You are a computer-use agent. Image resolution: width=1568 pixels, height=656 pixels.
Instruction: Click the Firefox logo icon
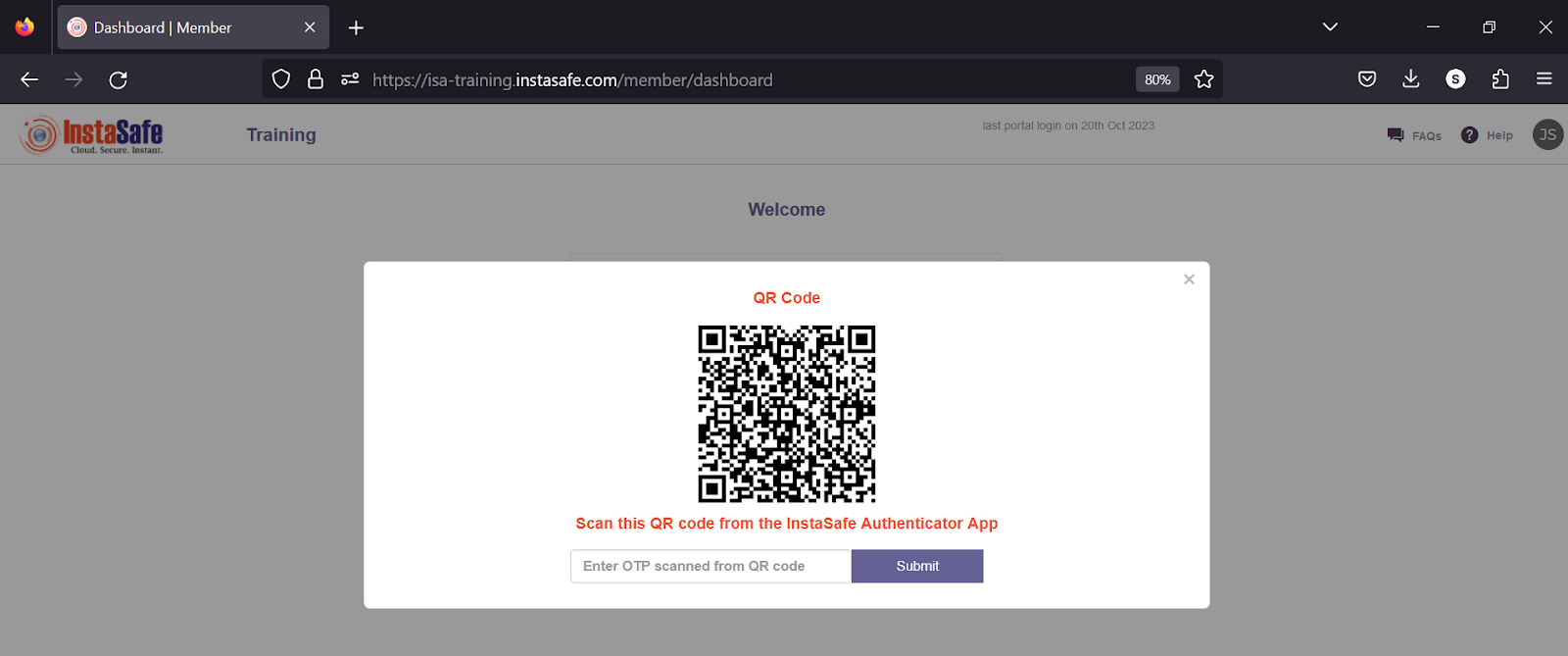pos(24,26)
